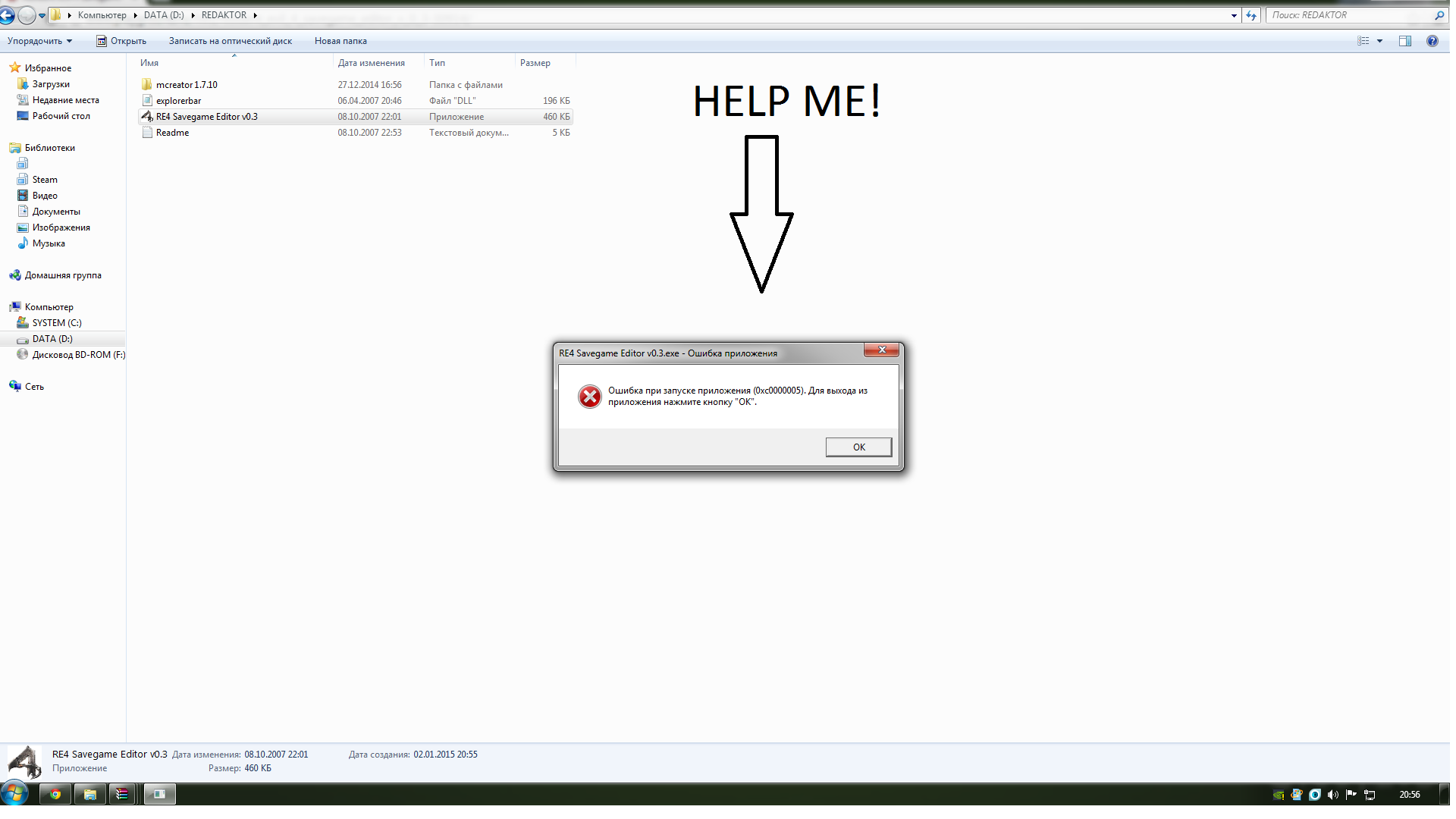1456x819 pixels.
Task: Click the Back navigation arrow
Action: pyautogui.click(x=7, y=15)
